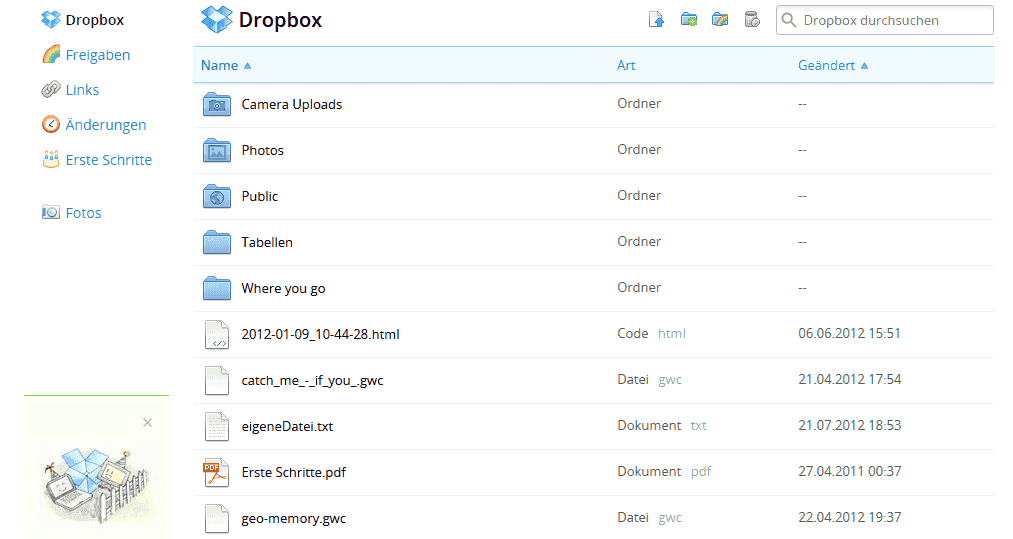This screenshot has height=539, width=1013.
Task: Click the date 22.04.2012 19:37
Action: point(849,517)
